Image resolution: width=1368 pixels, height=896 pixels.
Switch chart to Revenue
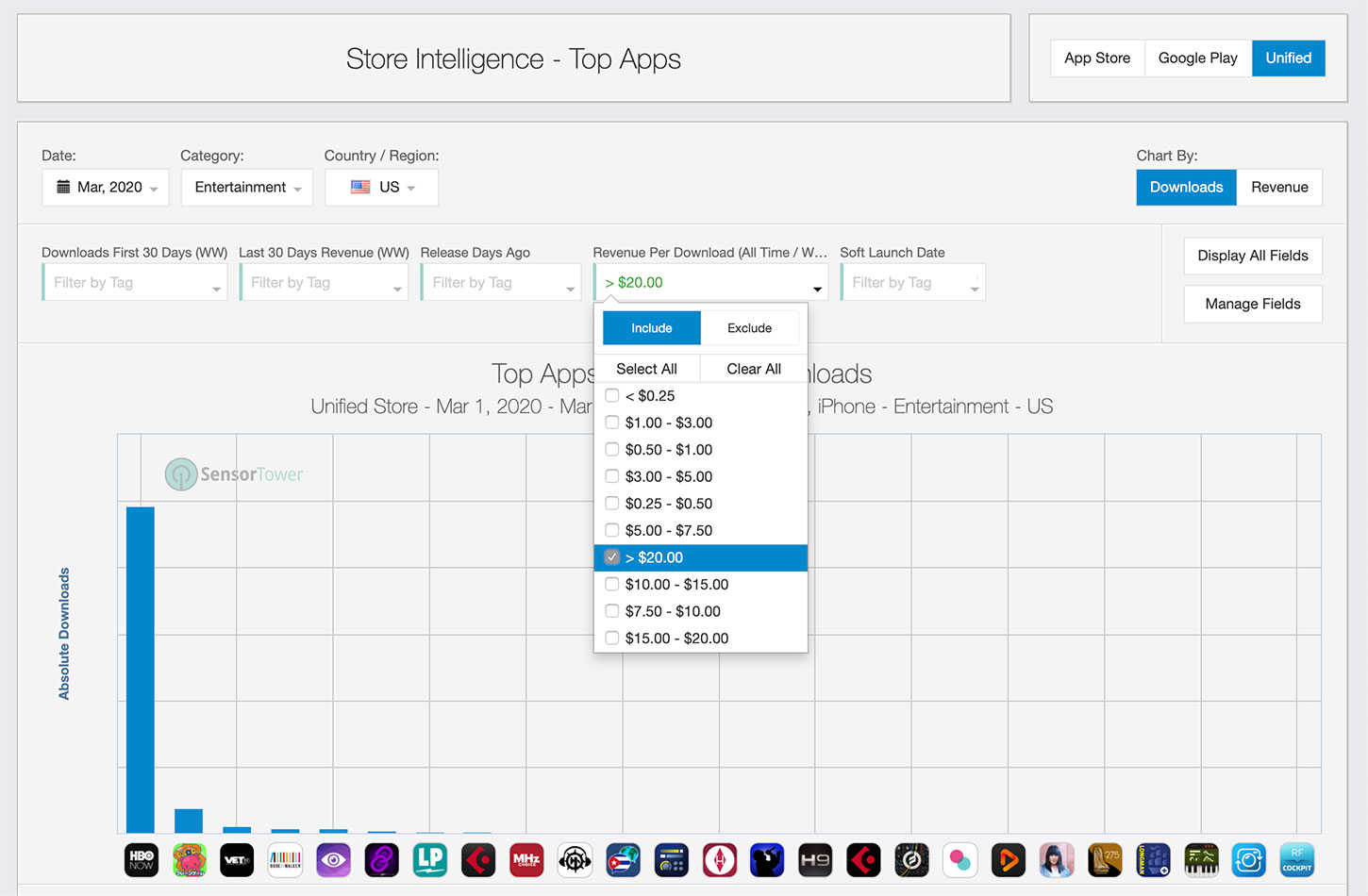pyautogui.click(x=1279, y=187)
